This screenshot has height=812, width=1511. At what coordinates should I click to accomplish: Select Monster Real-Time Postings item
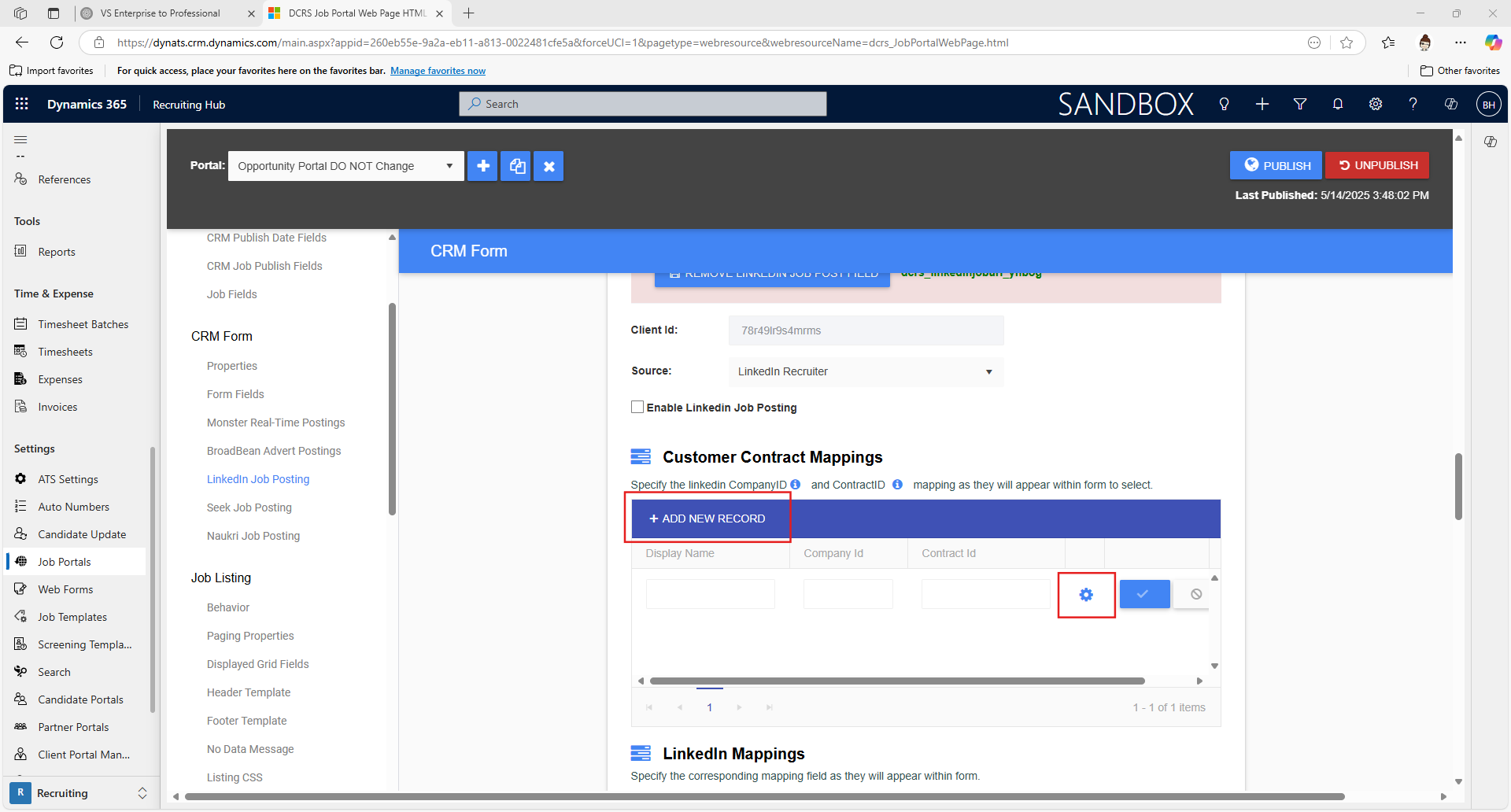(x=276, y=423)
